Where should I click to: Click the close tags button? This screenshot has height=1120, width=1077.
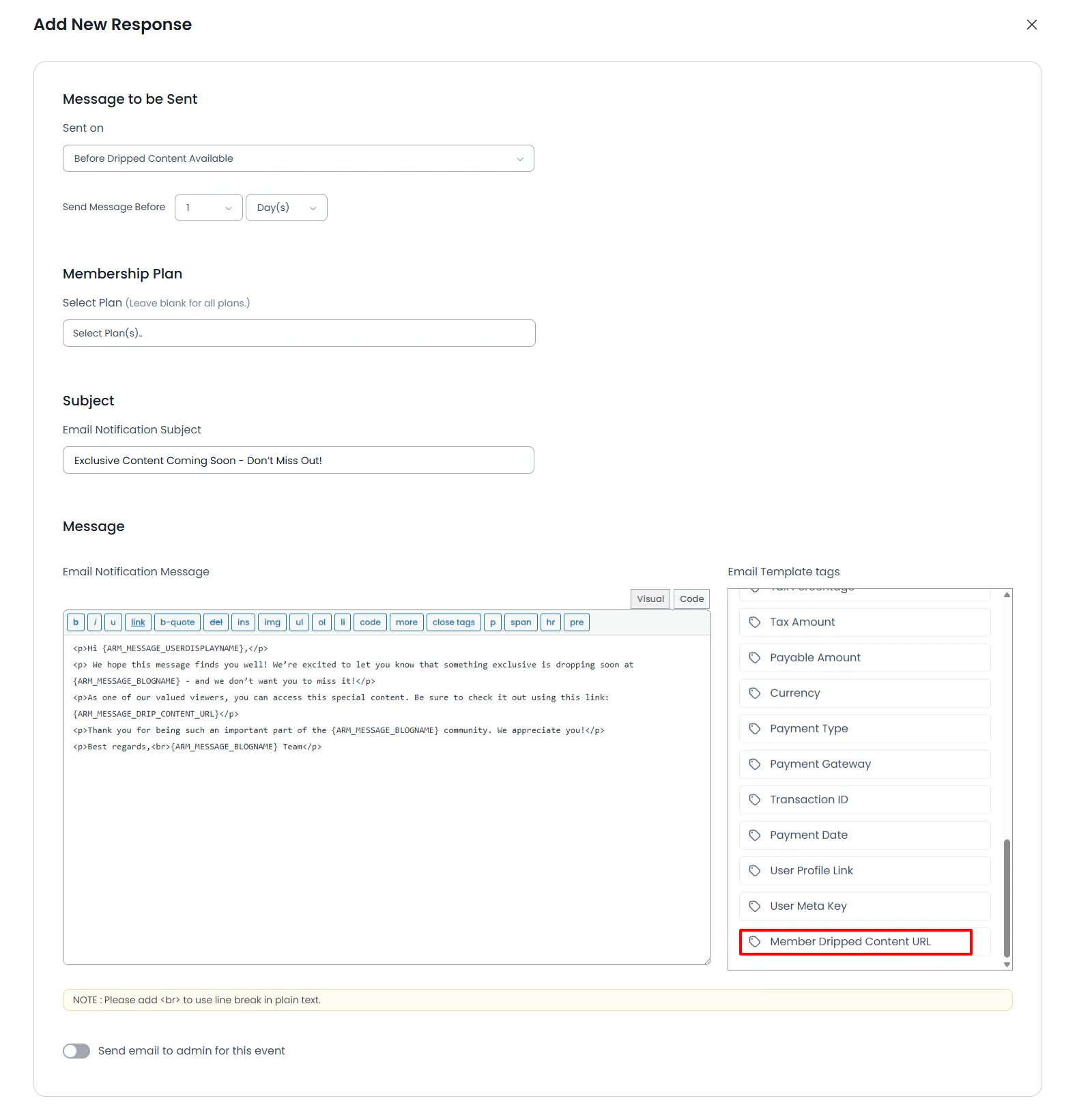(453, 622)
